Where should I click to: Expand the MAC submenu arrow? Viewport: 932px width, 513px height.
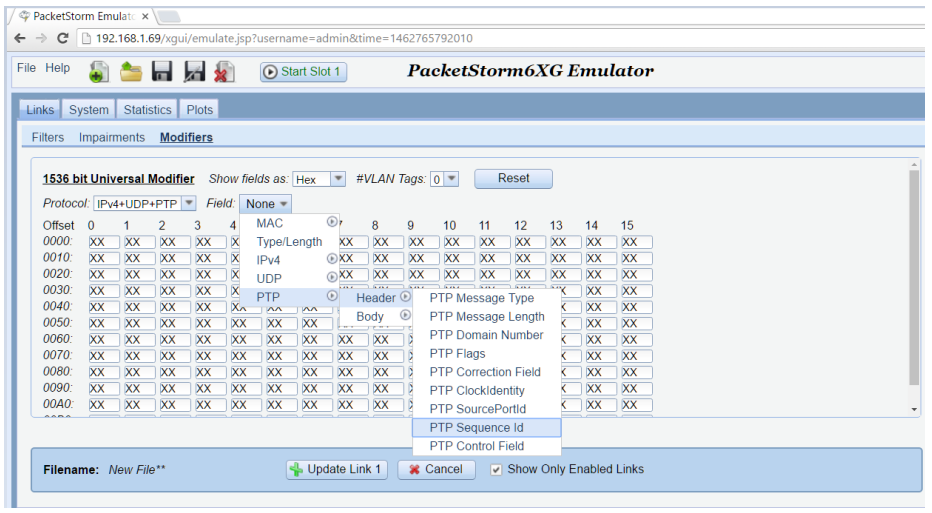[x=332, y=222]
